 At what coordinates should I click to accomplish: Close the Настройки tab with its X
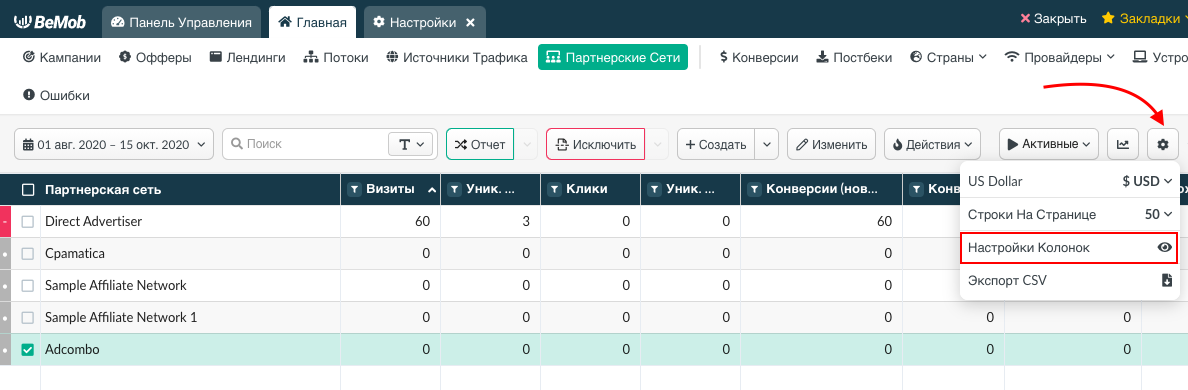click(470, 23)
